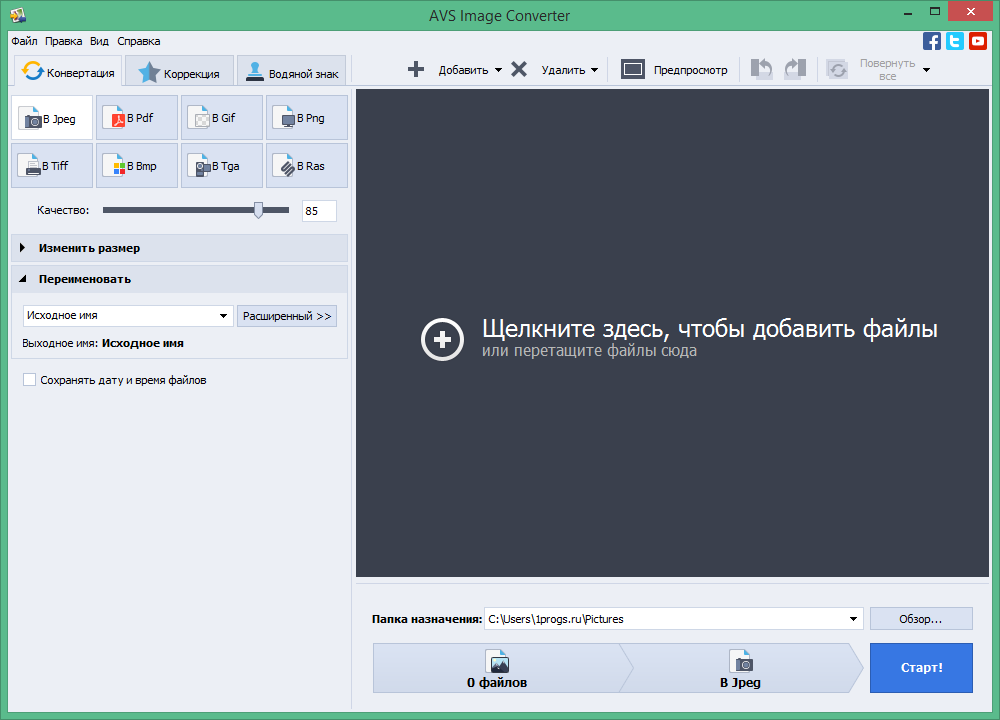Pick the В Tiff format option
The width and height of the screenshot is (1000, 720).
click(51, 165)
